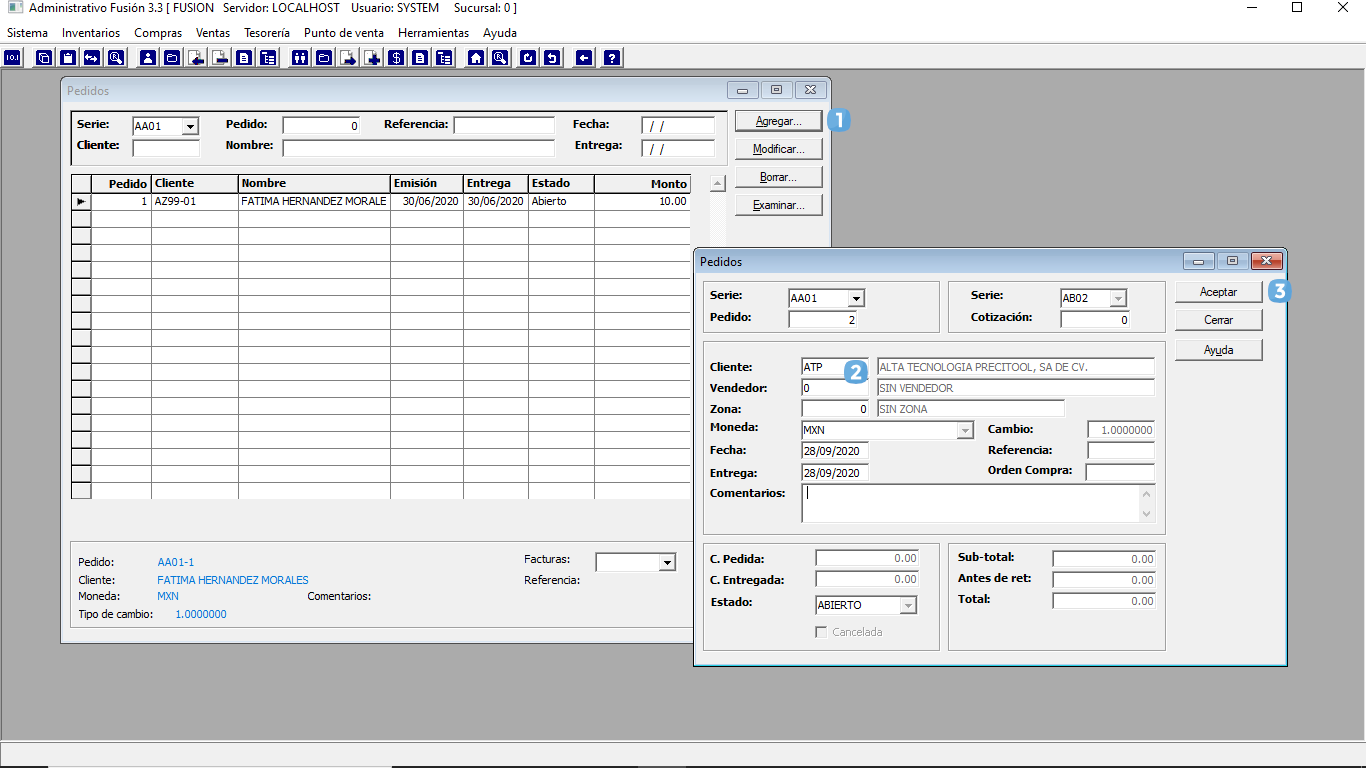Click the question mark help toolbar icon
Image resolution: width=1366 pixels, height=768 pixels.
pyautogui.click(x=612, y=58)
